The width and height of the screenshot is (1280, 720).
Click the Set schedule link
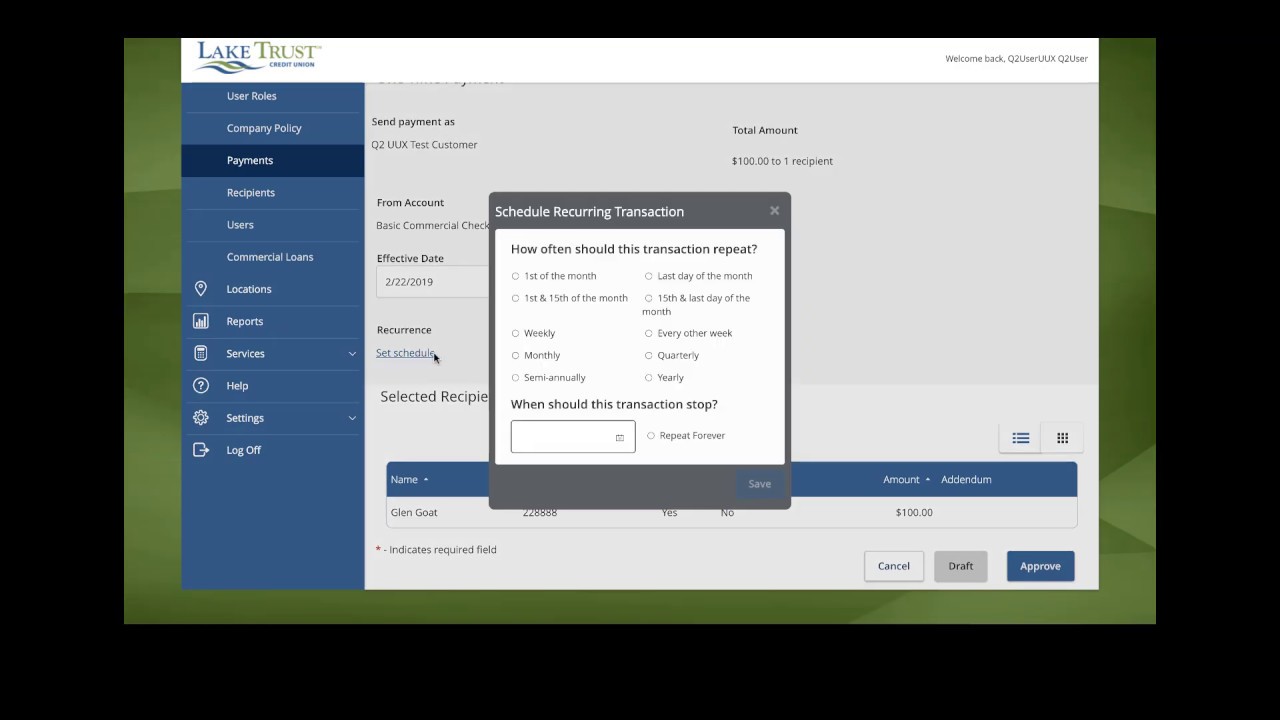pos(405,353)
